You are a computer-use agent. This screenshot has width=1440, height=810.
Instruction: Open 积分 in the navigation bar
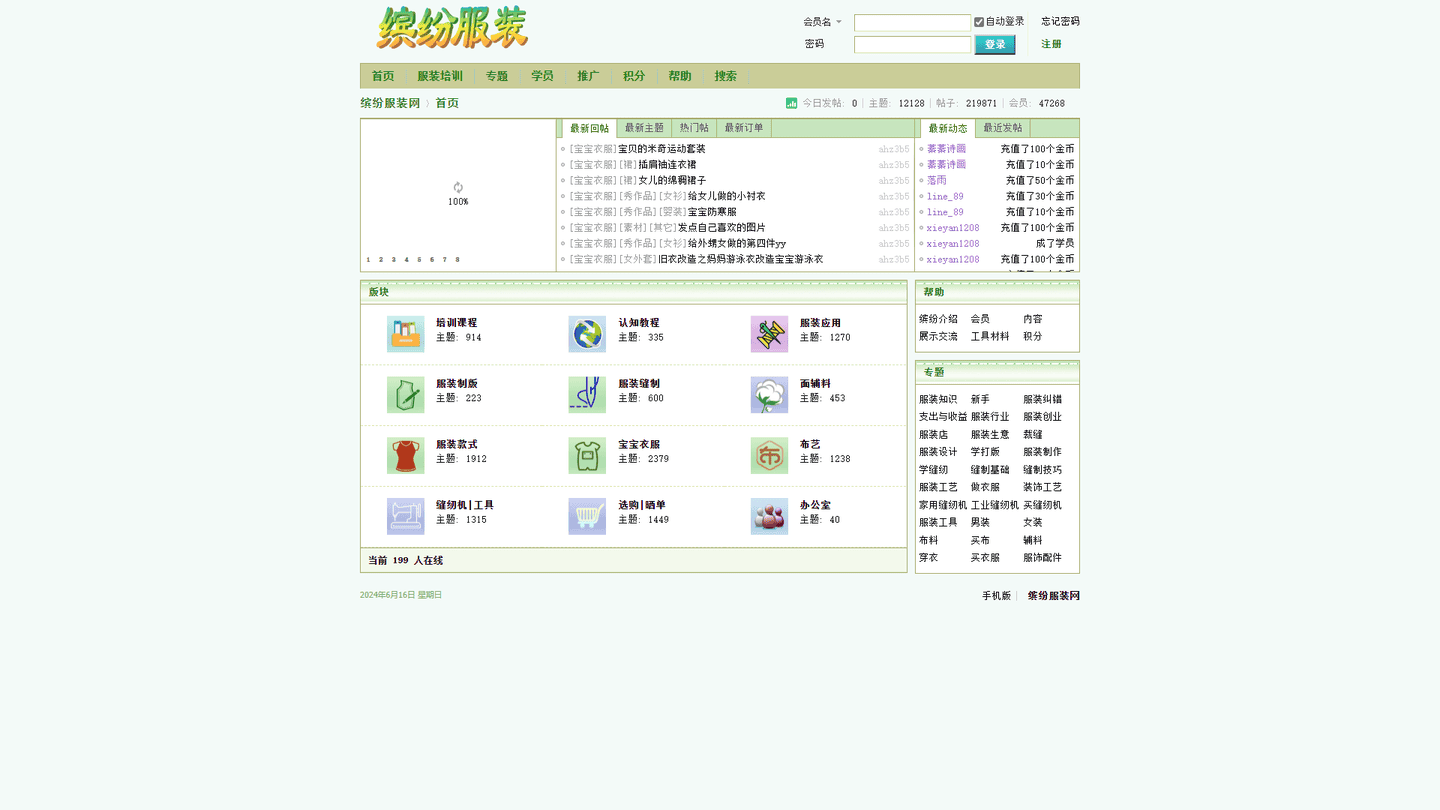(x=634, y=76)
